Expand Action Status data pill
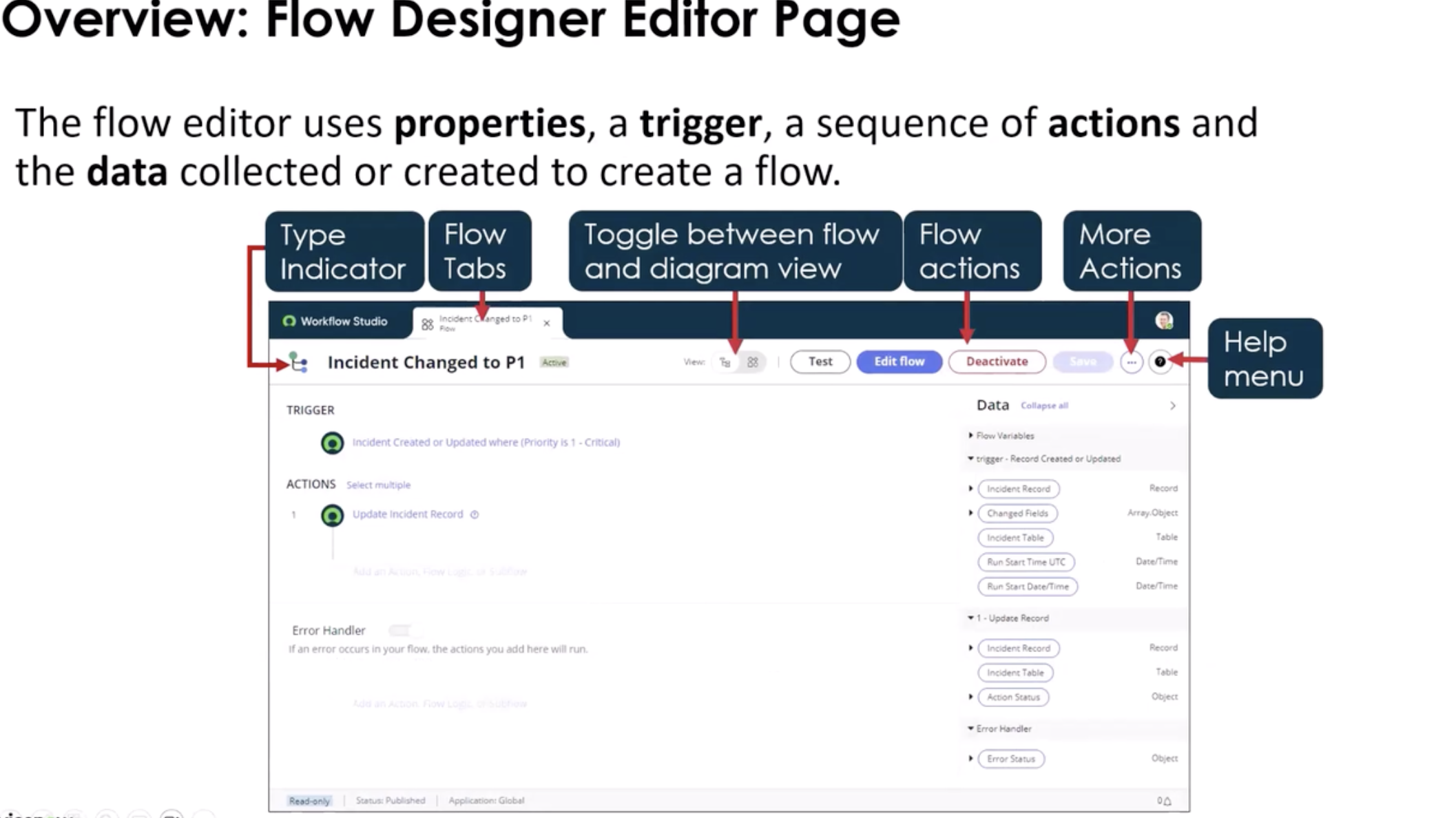The height and width of the screenshot is (818, 1456). [x=970, y=697]
